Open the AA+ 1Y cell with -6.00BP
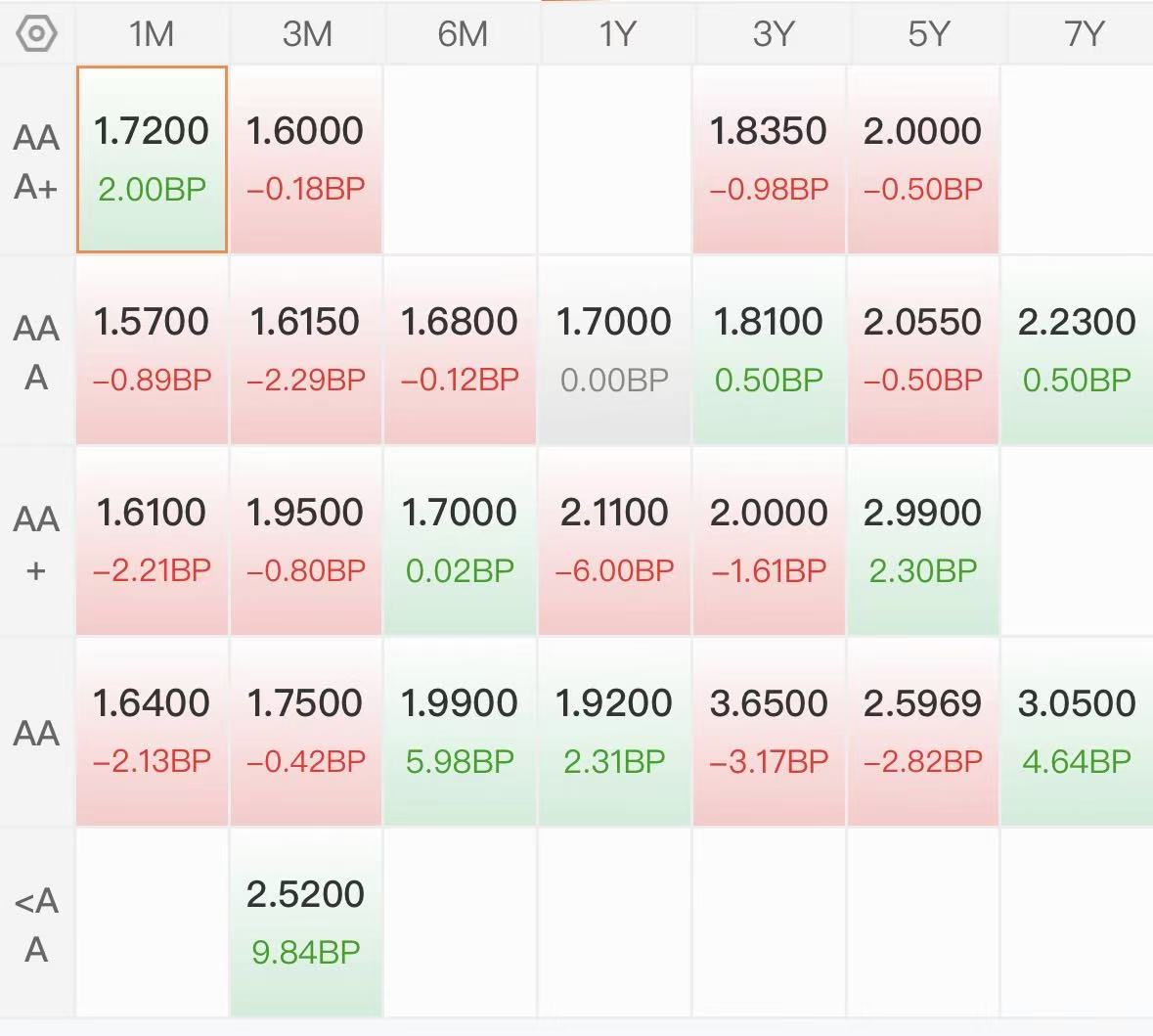1153x1036 pixels. click(x=614, y=541)
